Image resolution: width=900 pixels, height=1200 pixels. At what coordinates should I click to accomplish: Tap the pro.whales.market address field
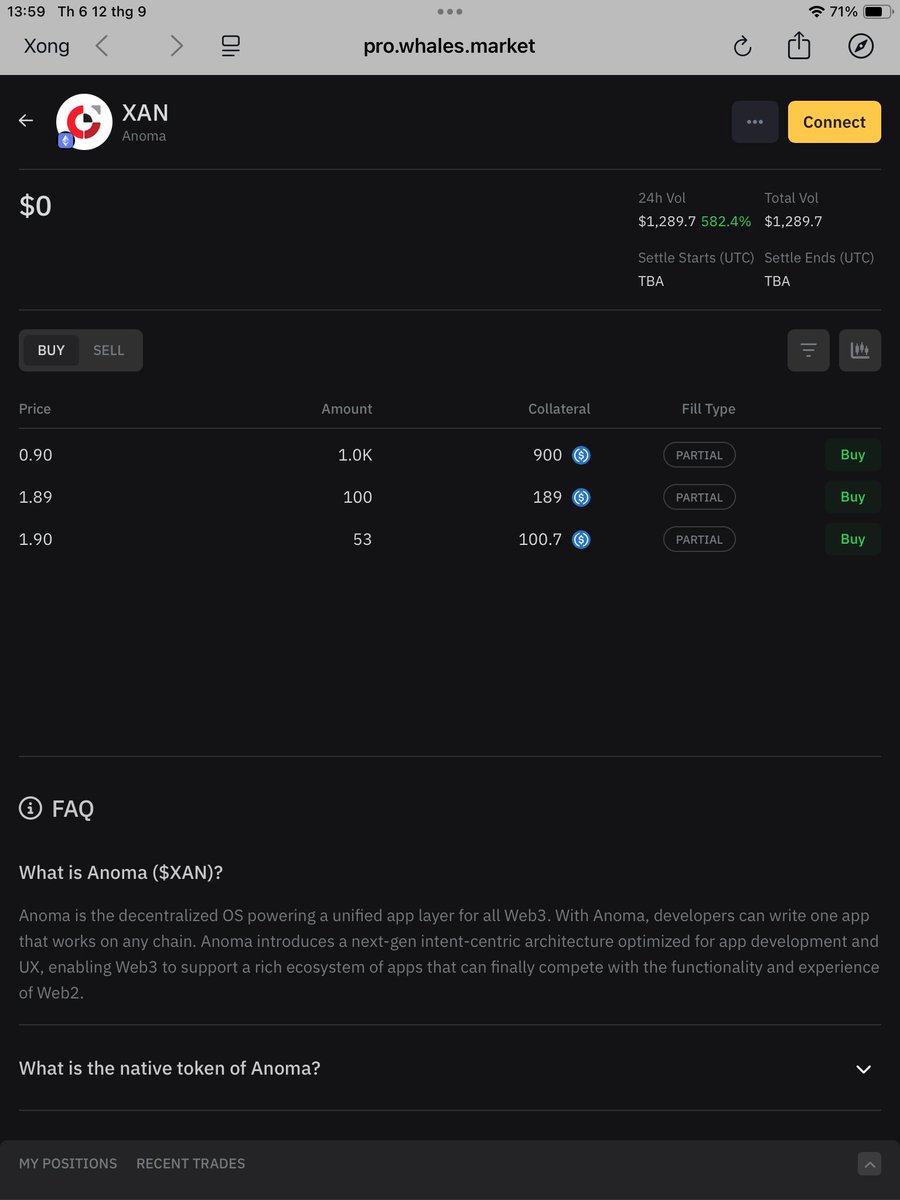(449, 46)
